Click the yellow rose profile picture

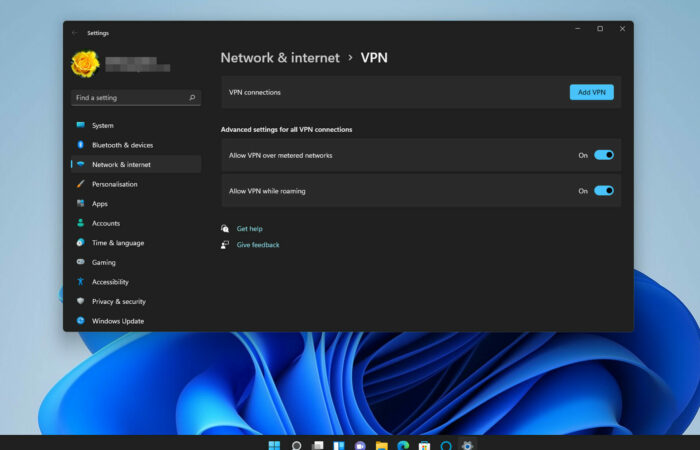pos(85,64)
